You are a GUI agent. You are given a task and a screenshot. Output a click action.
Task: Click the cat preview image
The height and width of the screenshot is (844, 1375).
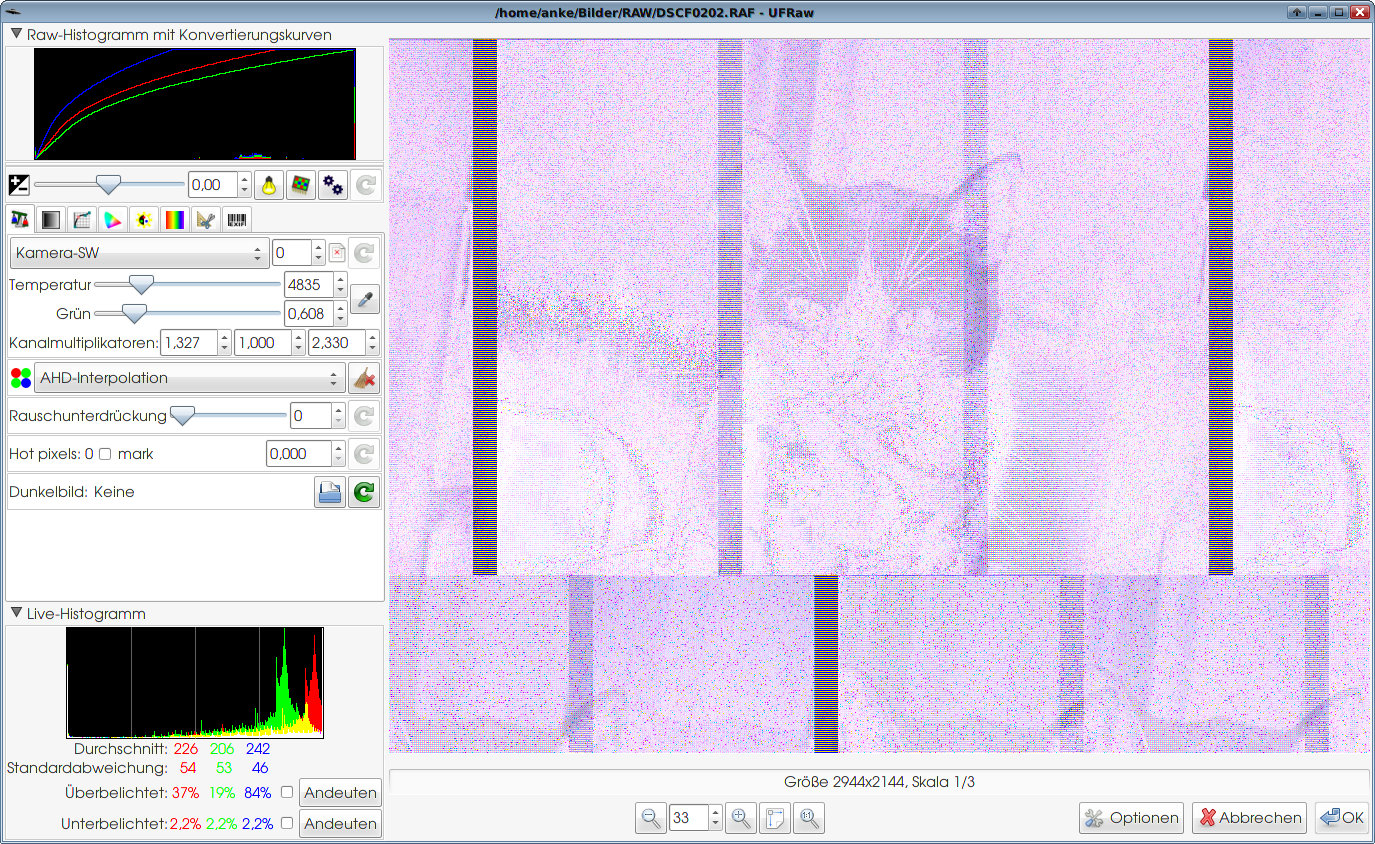(x=878, y=396)
